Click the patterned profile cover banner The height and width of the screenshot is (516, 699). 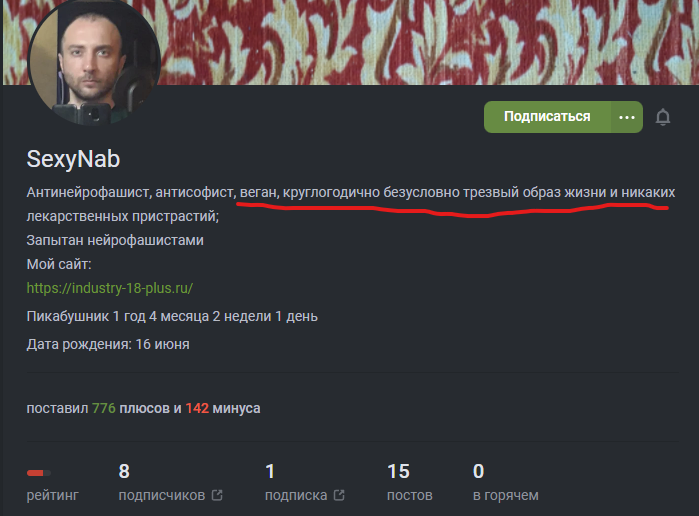click(x=428, y=42)
